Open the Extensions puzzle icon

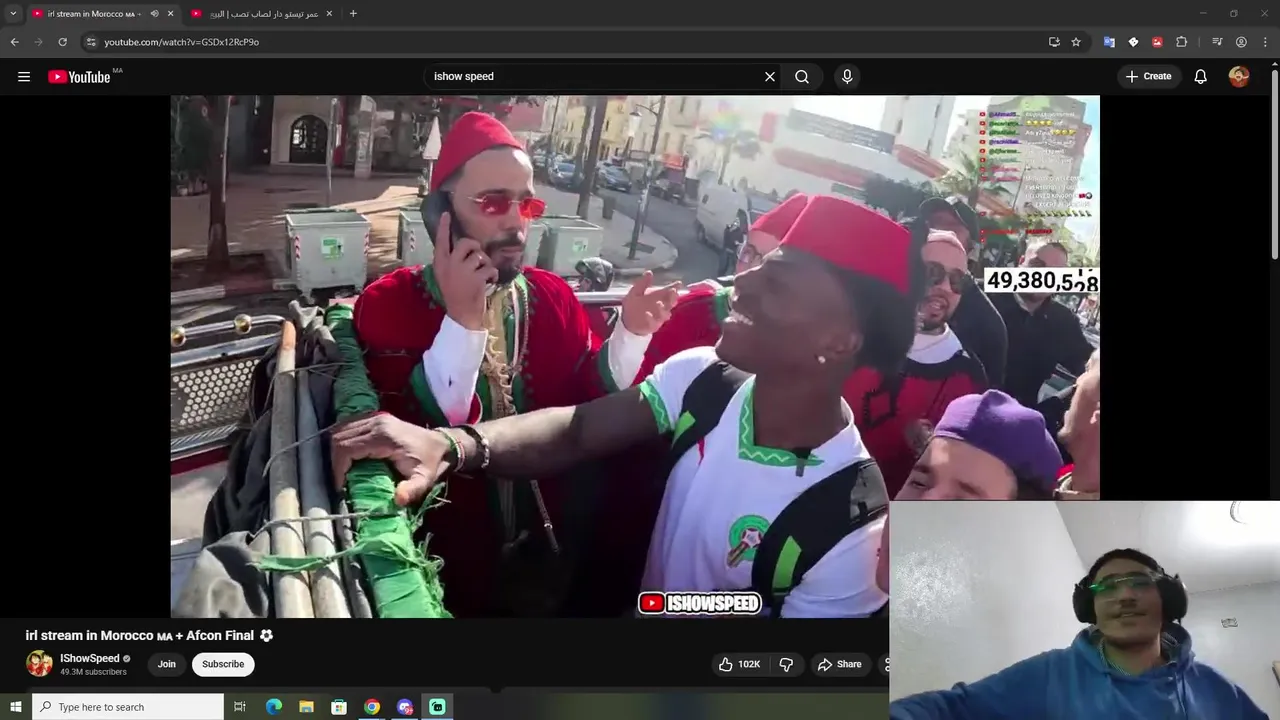1181,42
